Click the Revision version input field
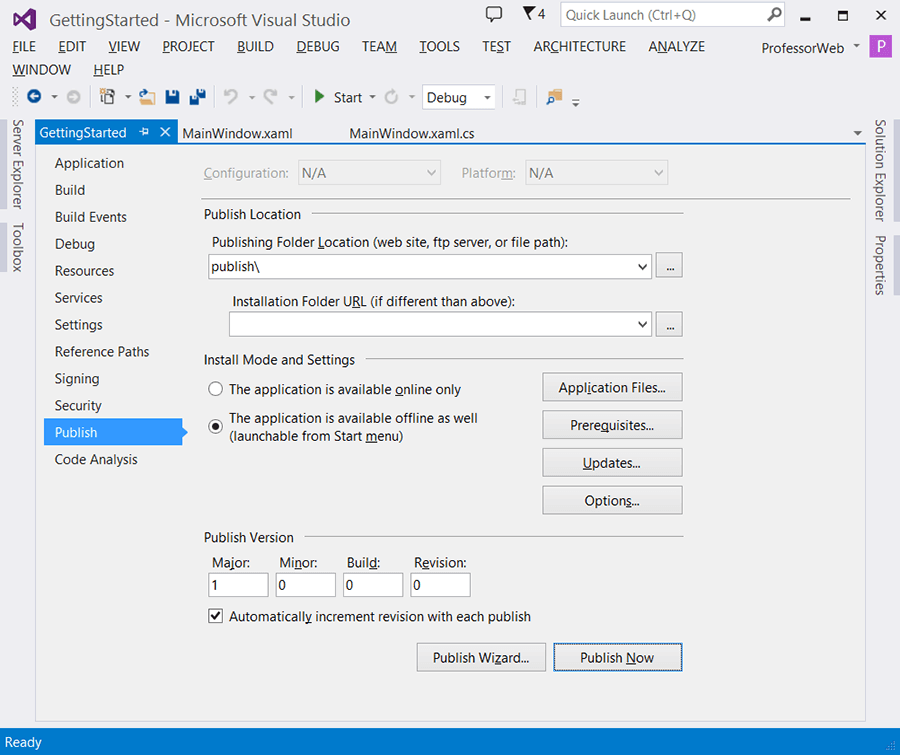Viewport: 900px width, 755px height. [440, 585]
